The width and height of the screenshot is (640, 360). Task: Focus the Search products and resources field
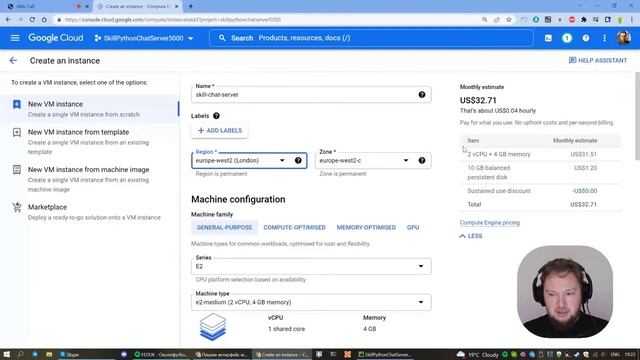(371, 38)
